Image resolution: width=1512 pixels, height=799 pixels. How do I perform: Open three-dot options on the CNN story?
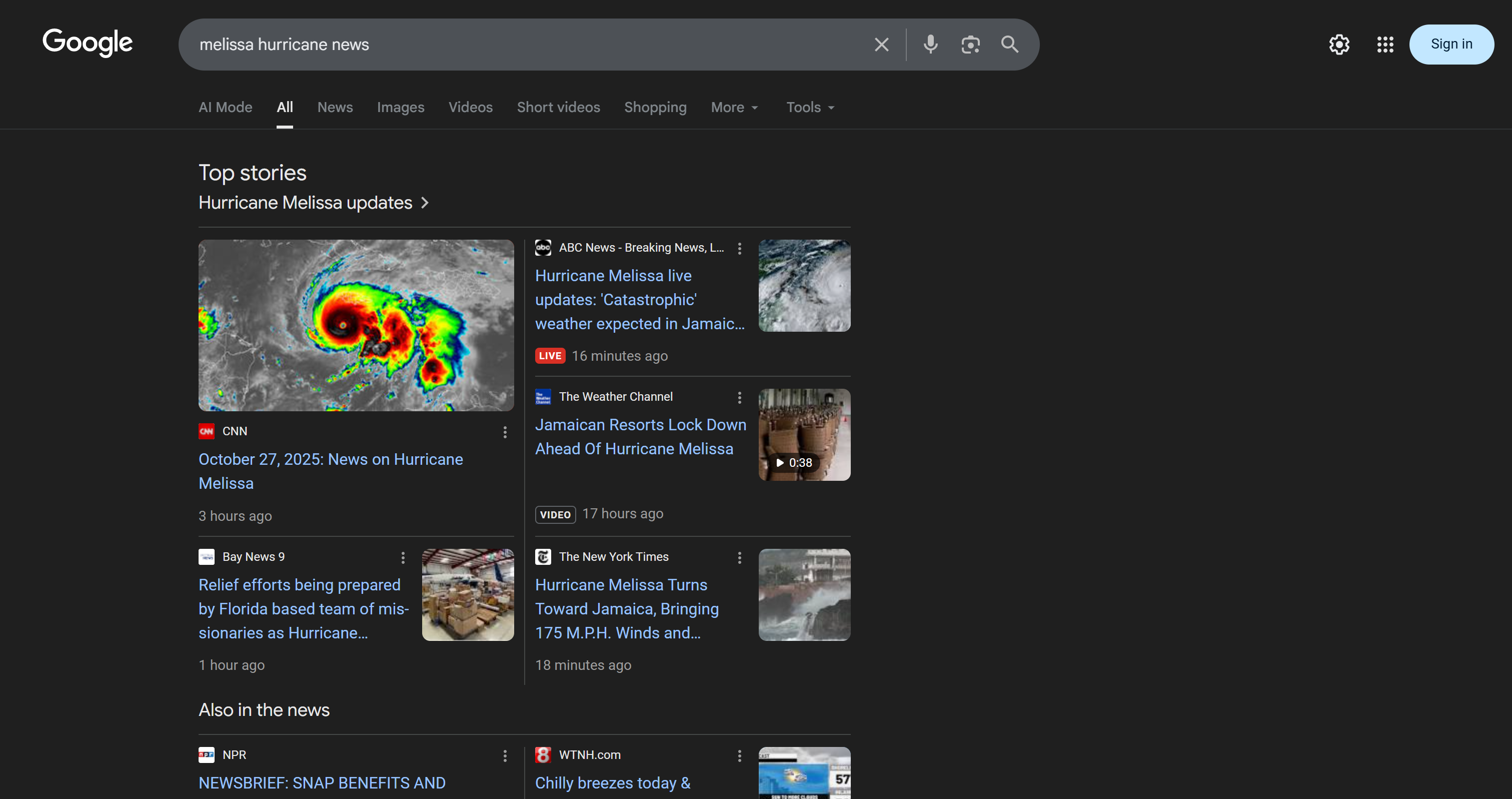click(505, 433)
